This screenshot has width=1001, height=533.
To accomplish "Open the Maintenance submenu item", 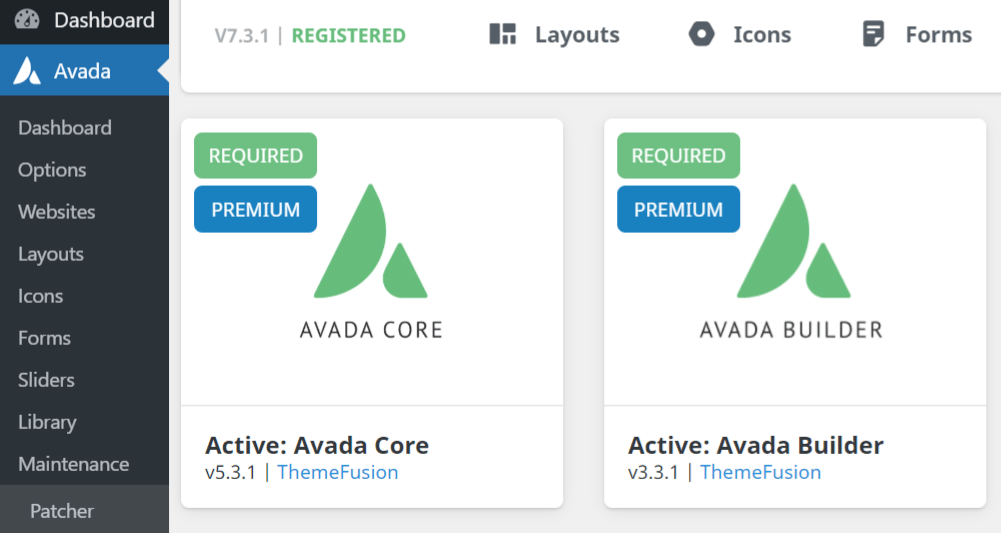I will click(73, 464).
